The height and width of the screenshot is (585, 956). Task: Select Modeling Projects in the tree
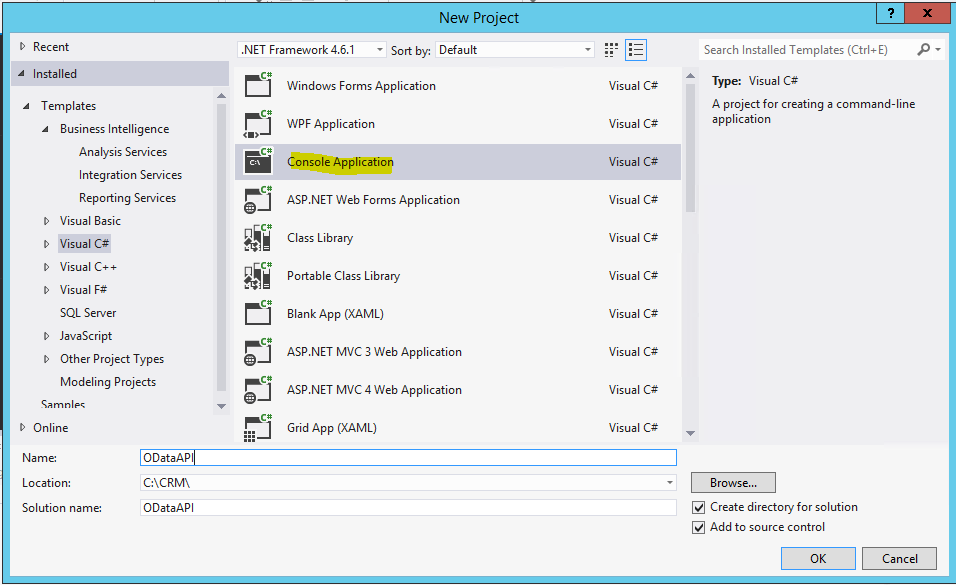click(x=108, y=382)
